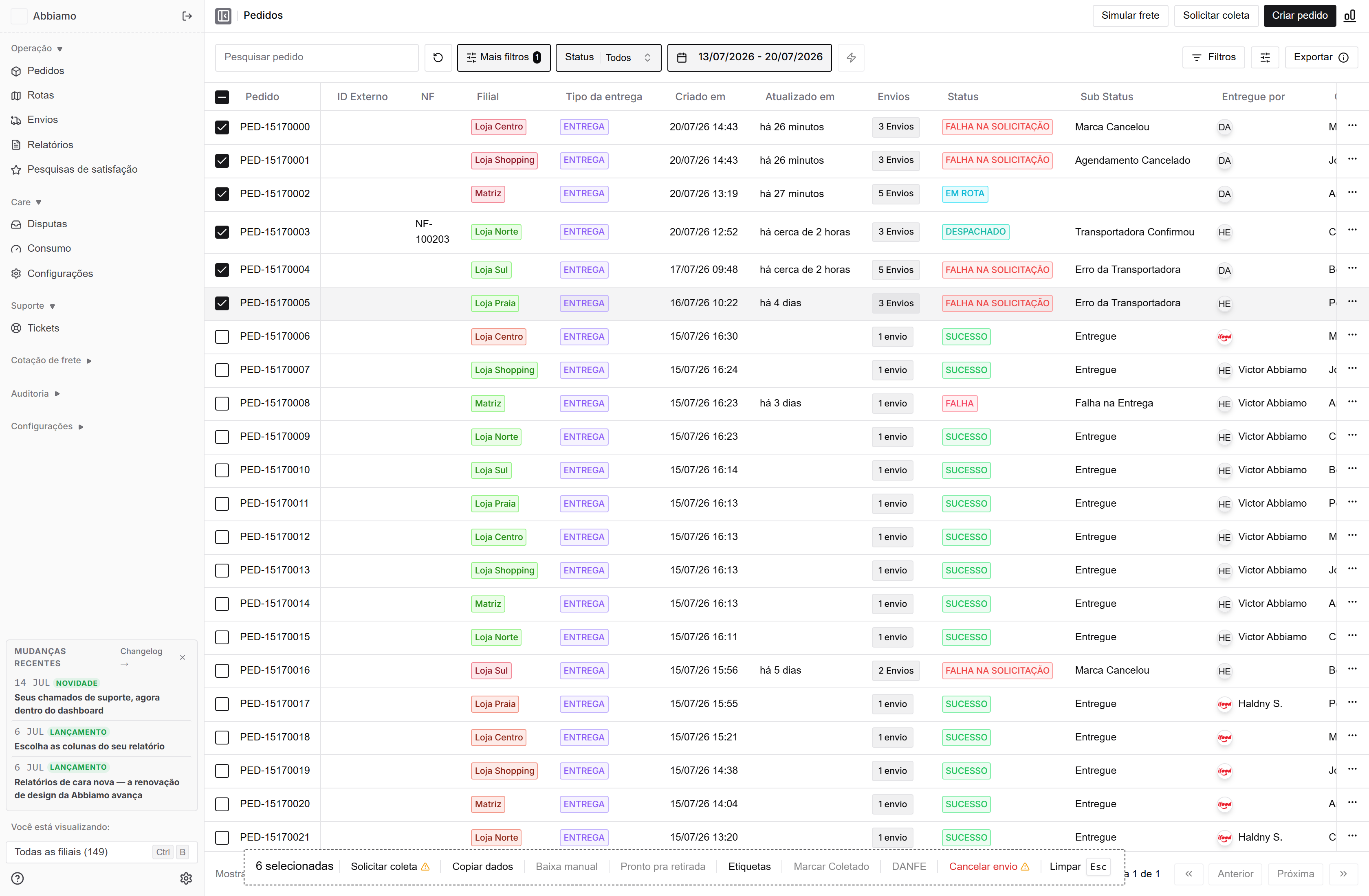The image size is (1369, 896).
Task: Select the PED-15170006 order checkbox
Action: click(x=222, y=336)
